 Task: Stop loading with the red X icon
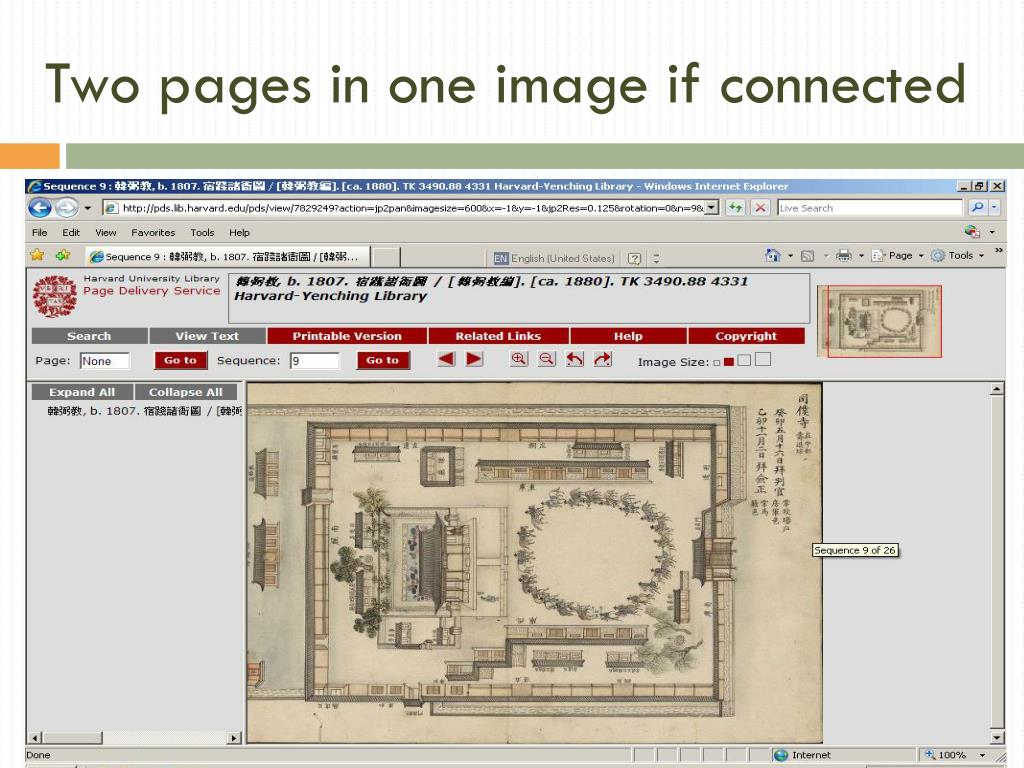pos(760,208)
